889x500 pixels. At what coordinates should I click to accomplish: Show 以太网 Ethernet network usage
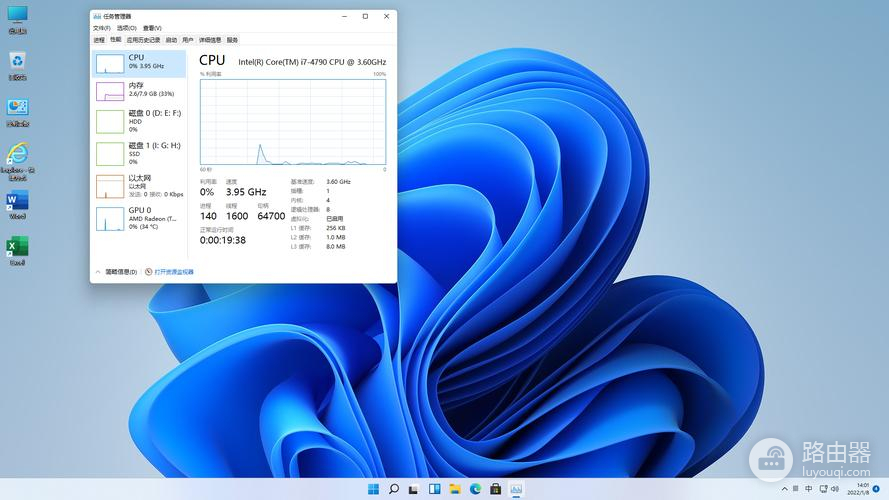pos(110,186)
